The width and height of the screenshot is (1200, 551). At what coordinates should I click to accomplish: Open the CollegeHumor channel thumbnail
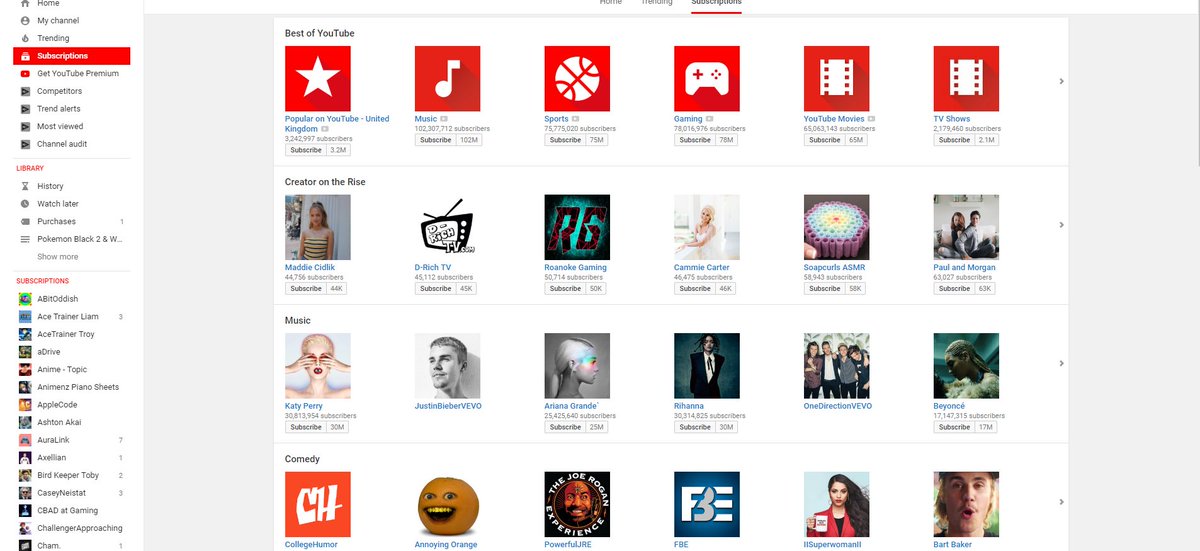point(318,504)
